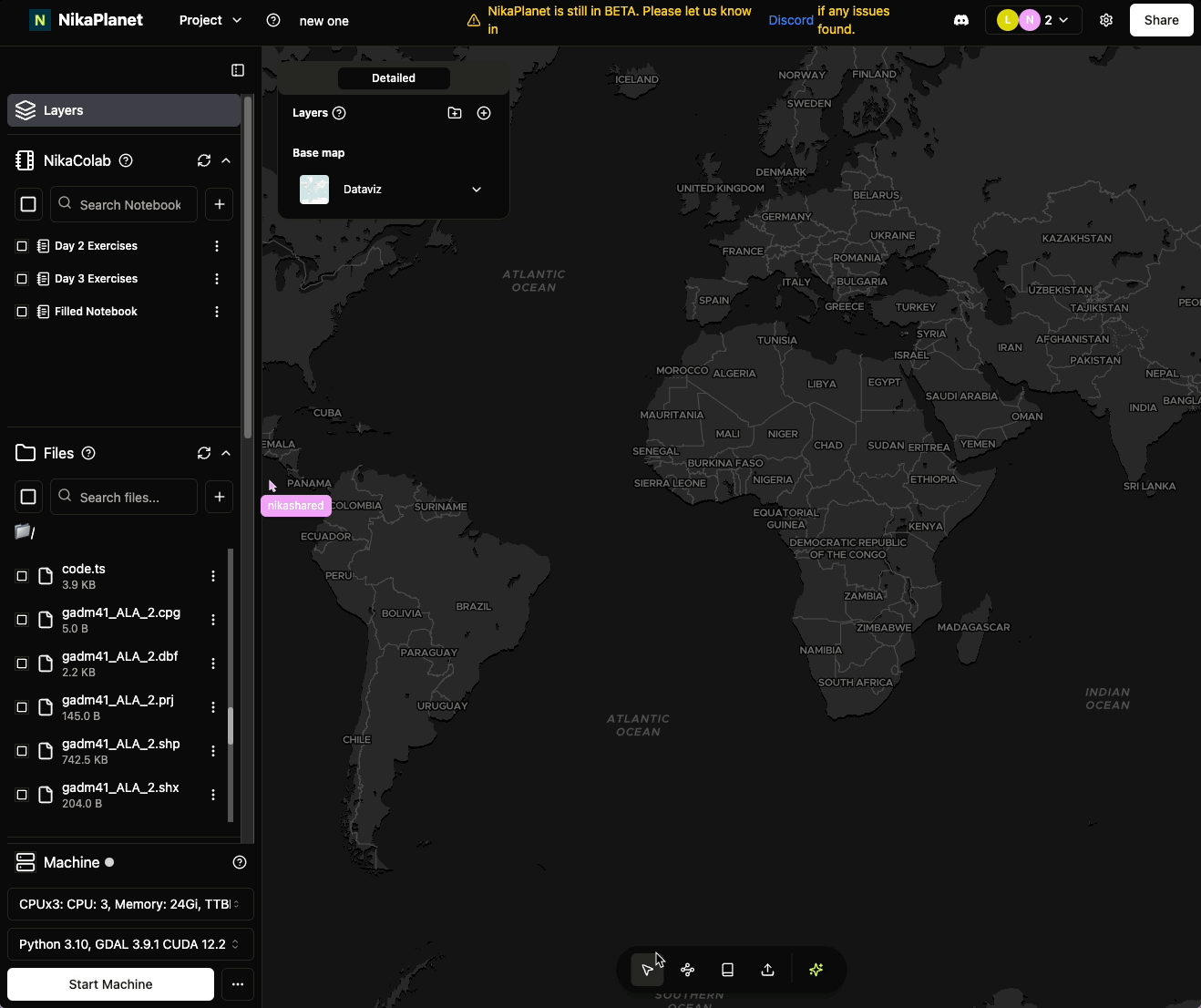Open the CPUx3 machine type dropdown

click(x=130, y=904)
